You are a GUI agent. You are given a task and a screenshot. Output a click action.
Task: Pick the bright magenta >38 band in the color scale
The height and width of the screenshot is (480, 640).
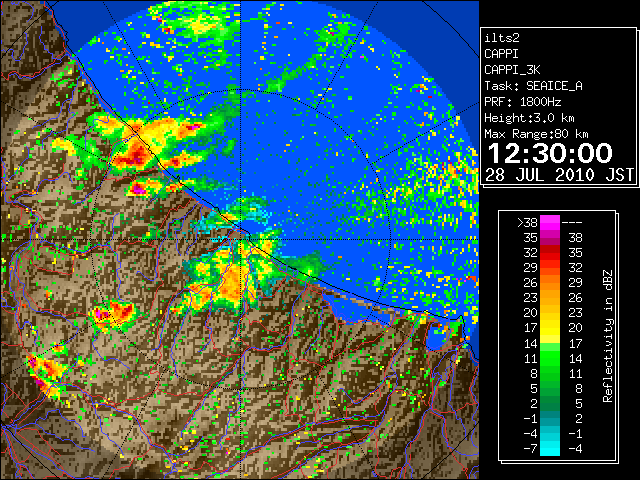click(x=550, y=222)
